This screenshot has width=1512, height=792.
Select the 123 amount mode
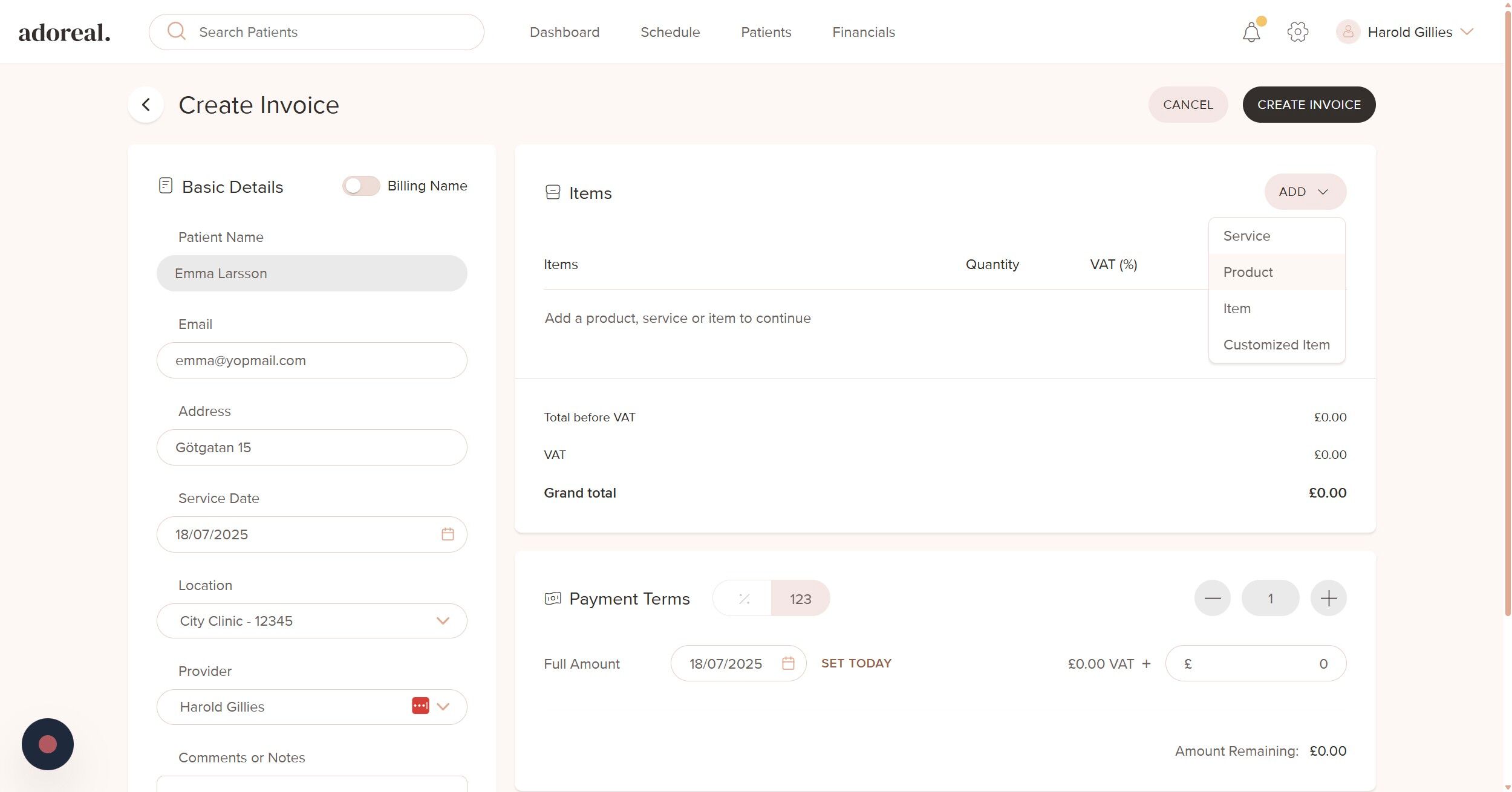click(x=800, y=599)
